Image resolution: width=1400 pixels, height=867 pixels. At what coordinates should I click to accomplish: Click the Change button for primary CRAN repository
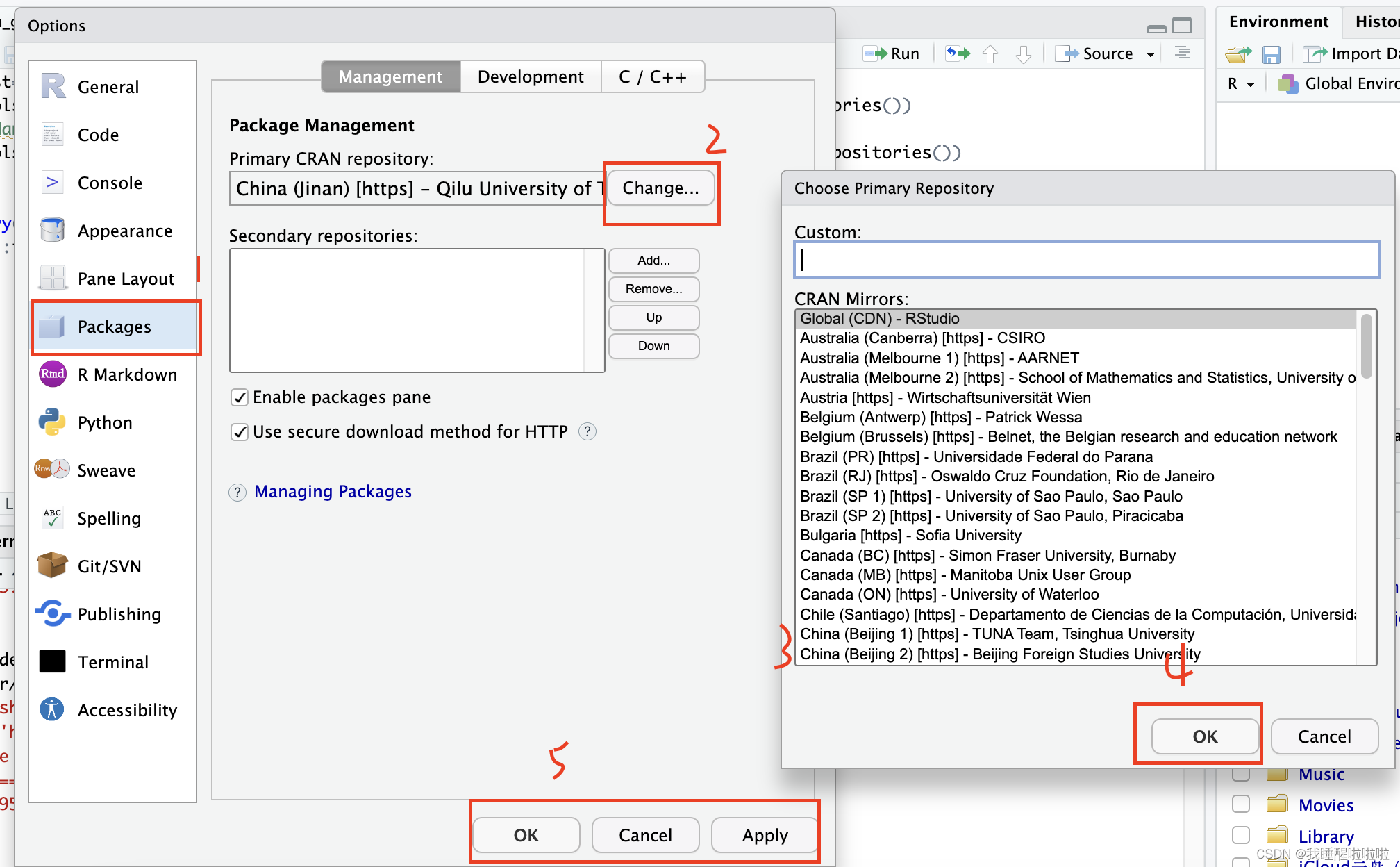point(660,188)
